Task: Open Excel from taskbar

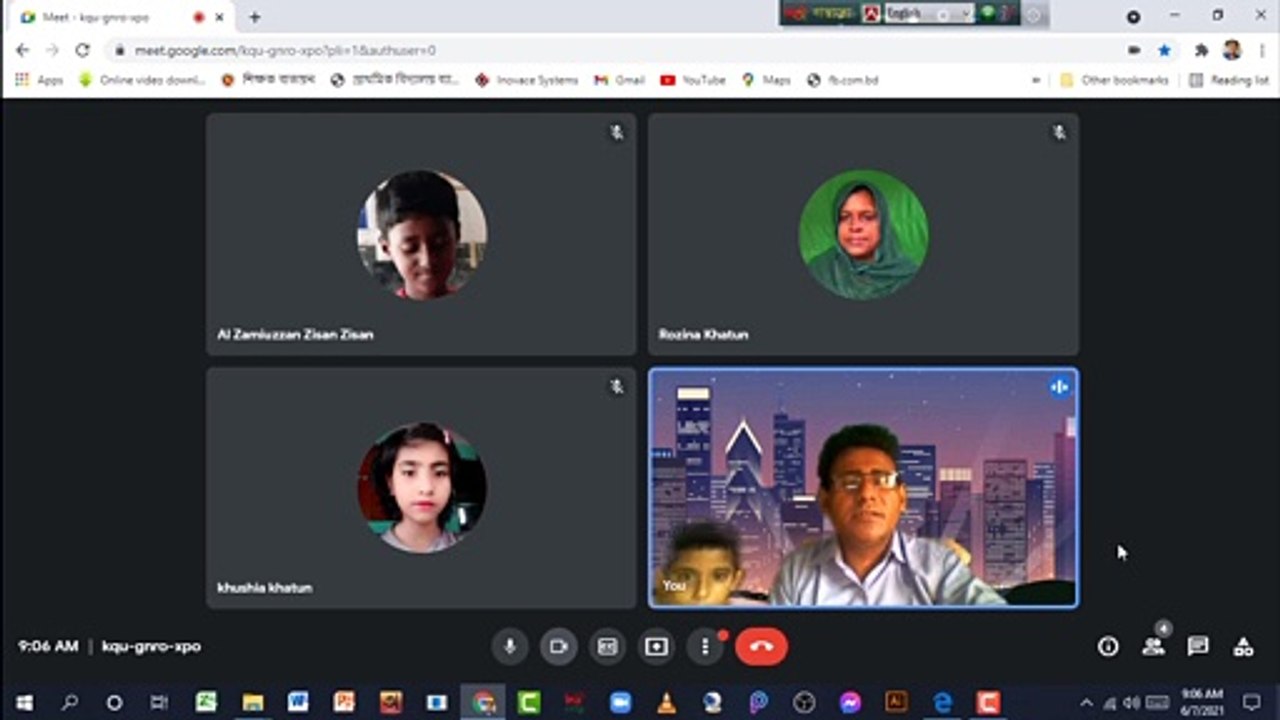Action: coord(206,702)
